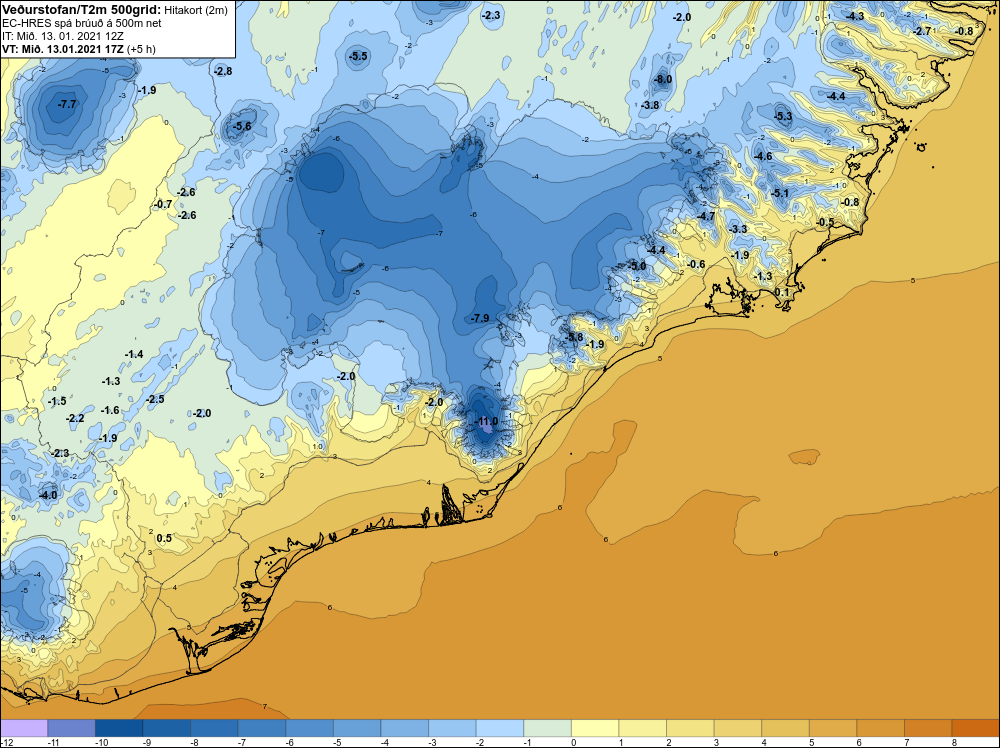The height and width of the screenshot is (748, 1000).
Task: Click the '-3.8' temperature label
Action: [x=651, y=105]
